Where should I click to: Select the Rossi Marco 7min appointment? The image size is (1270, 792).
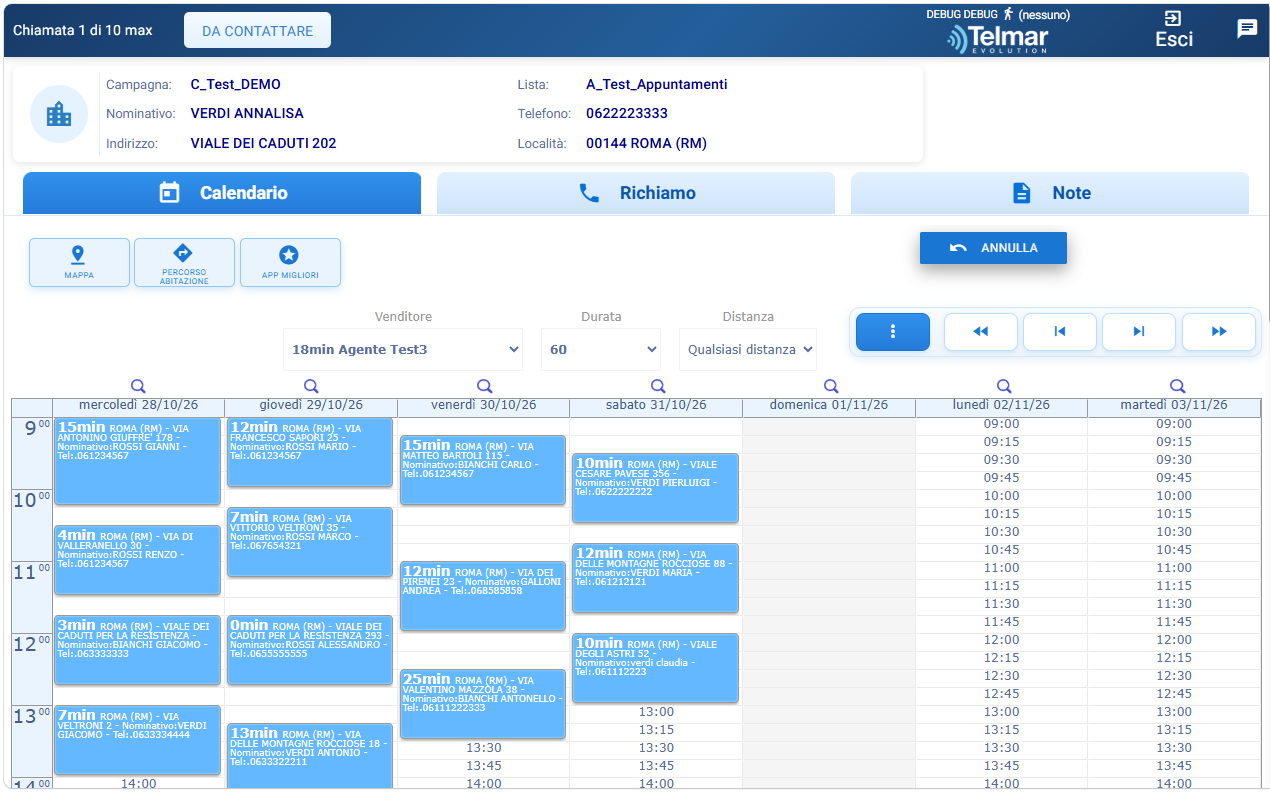(310, 542)
